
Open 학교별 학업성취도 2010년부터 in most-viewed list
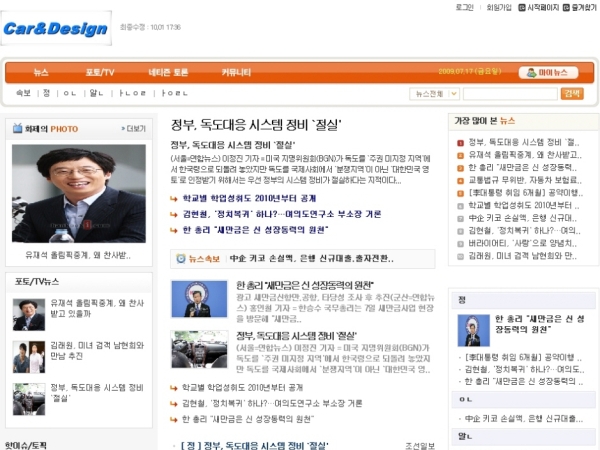coord(524,205)
